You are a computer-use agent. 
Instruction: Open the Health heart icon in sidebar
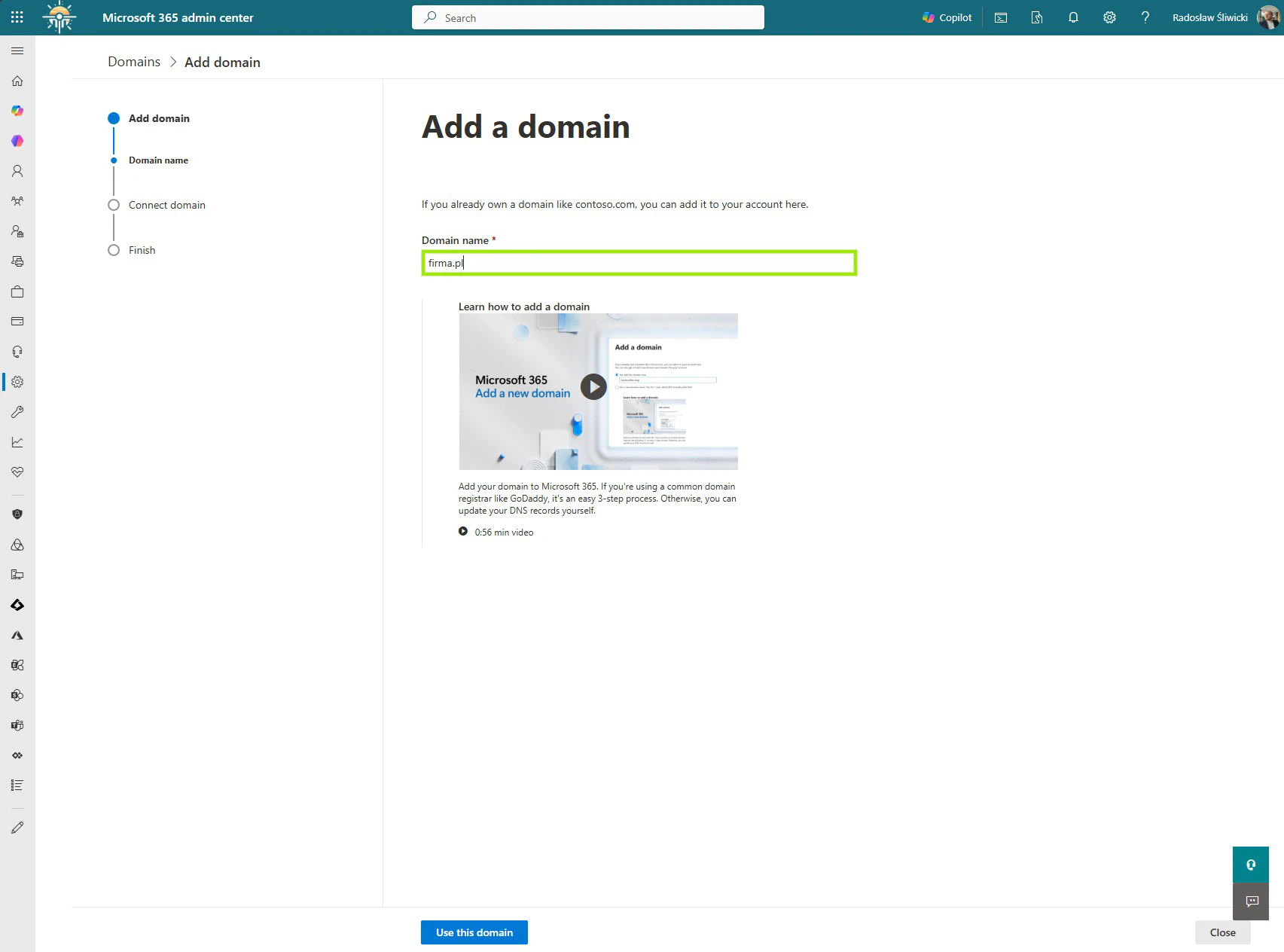17,472
